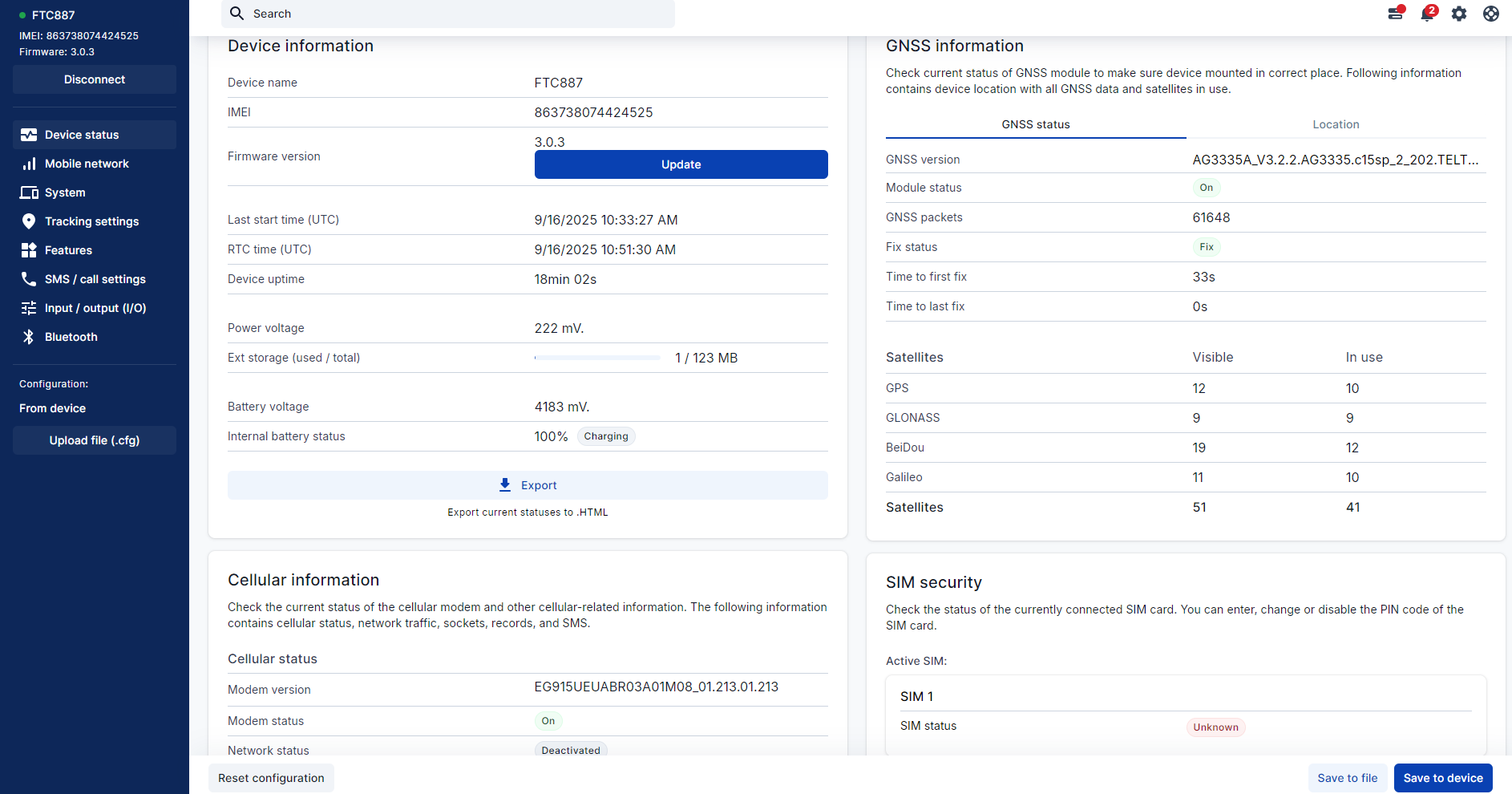The width and height of the screenshot is (1512, 794).
Task: Click the help lifebuoy icon
Action: point(1491,14)
